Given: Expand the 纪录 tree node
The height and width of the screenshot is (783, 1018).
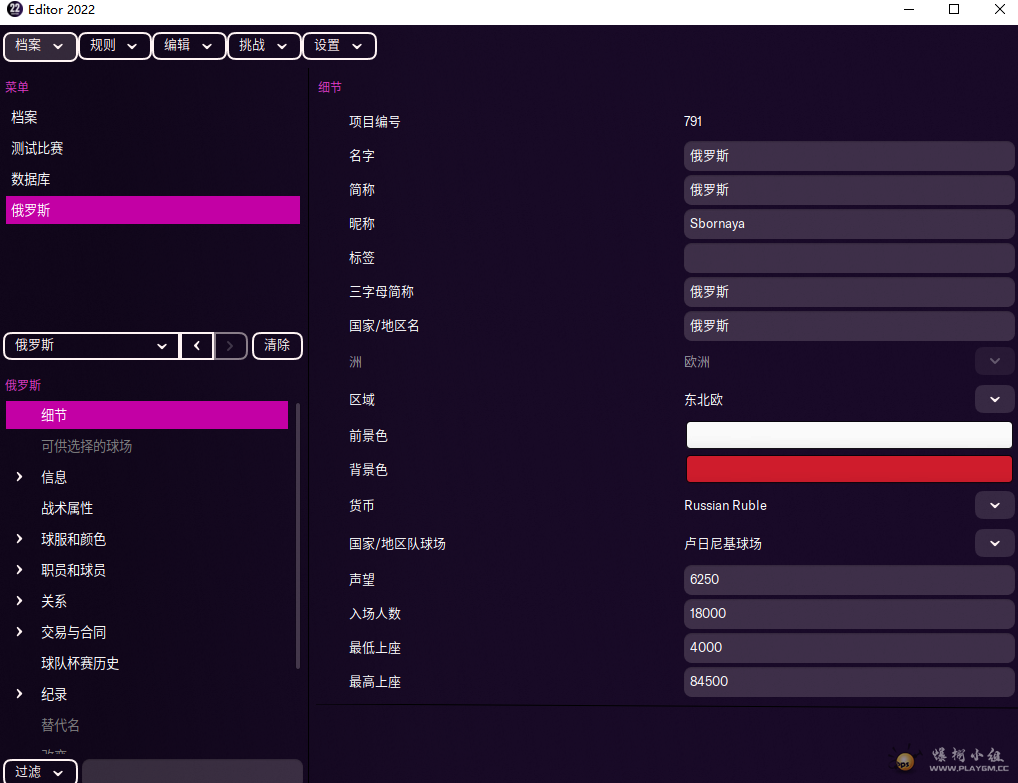Looking at the screenshot, I should (20, 695).
